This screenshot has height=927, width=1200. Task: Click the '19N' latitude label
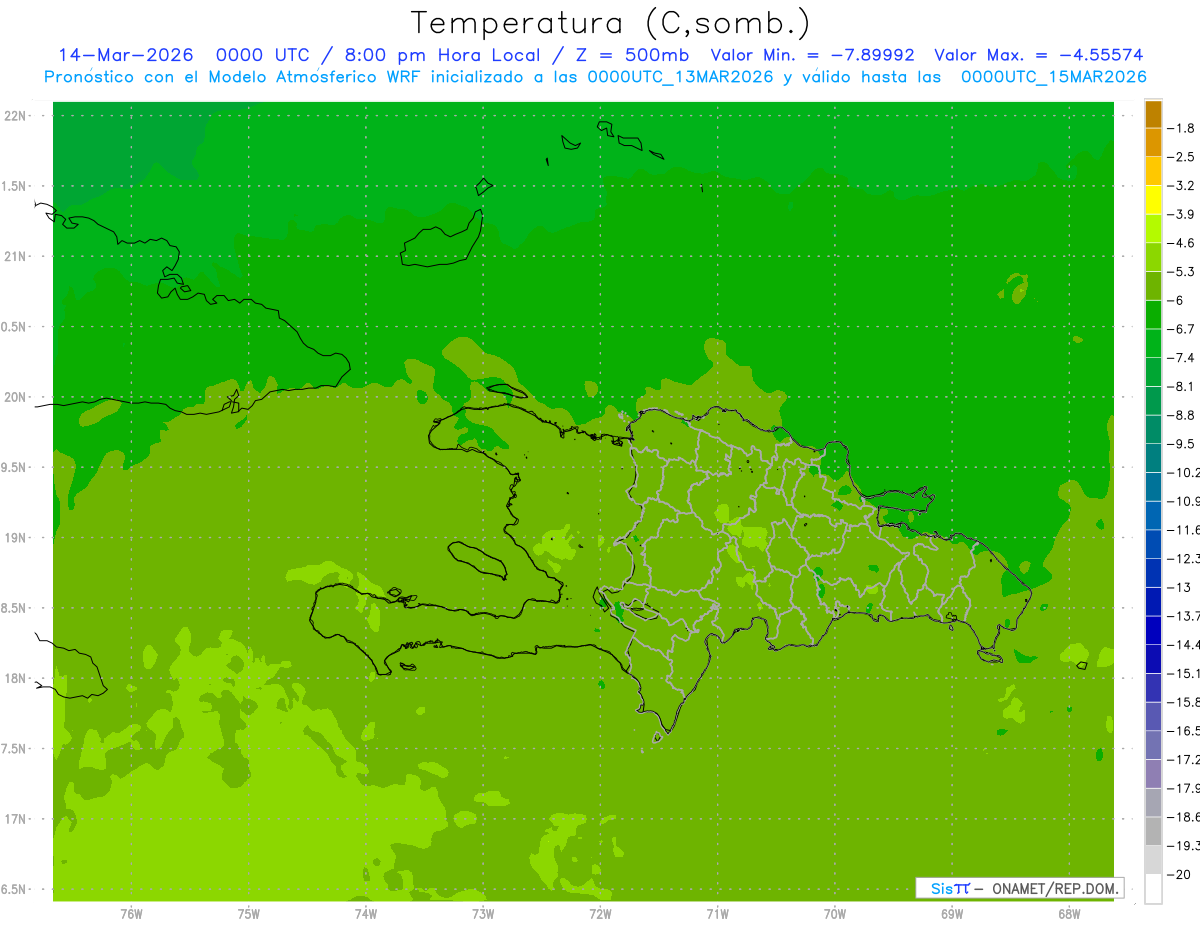click(x=17, y=537)
